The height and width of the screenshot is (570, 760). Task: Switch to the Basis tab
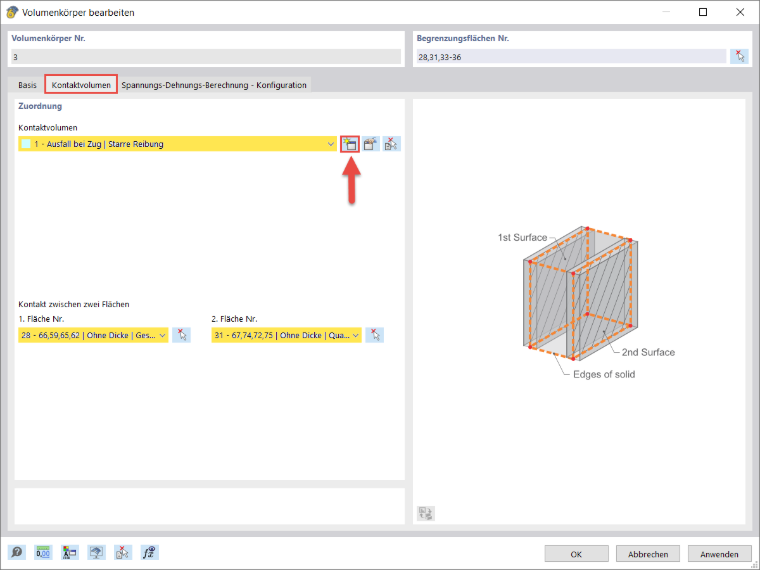point(27,85)
